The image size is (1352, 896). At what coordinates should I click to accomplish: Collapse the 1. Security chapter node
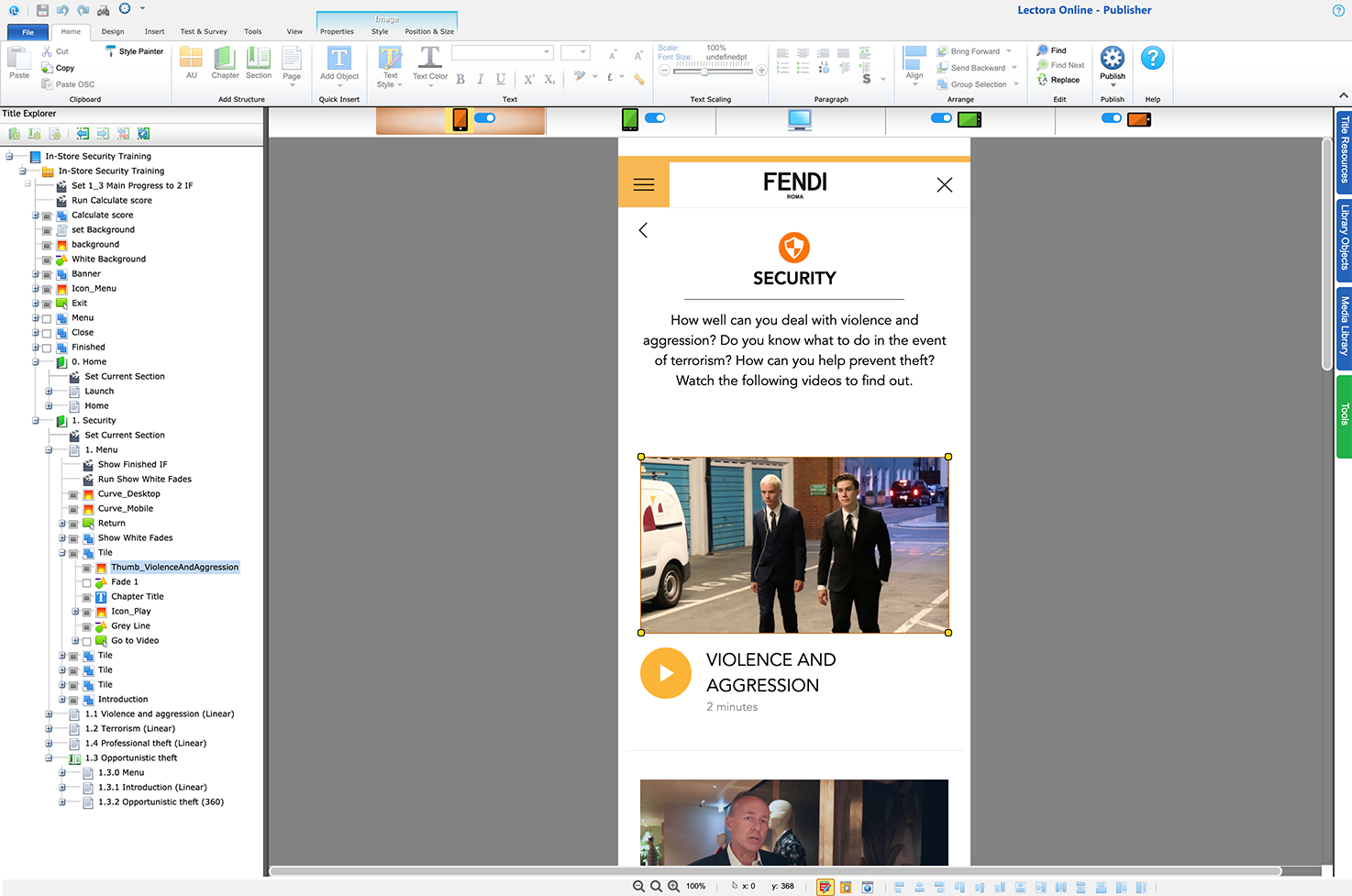[x=36, y=421]
